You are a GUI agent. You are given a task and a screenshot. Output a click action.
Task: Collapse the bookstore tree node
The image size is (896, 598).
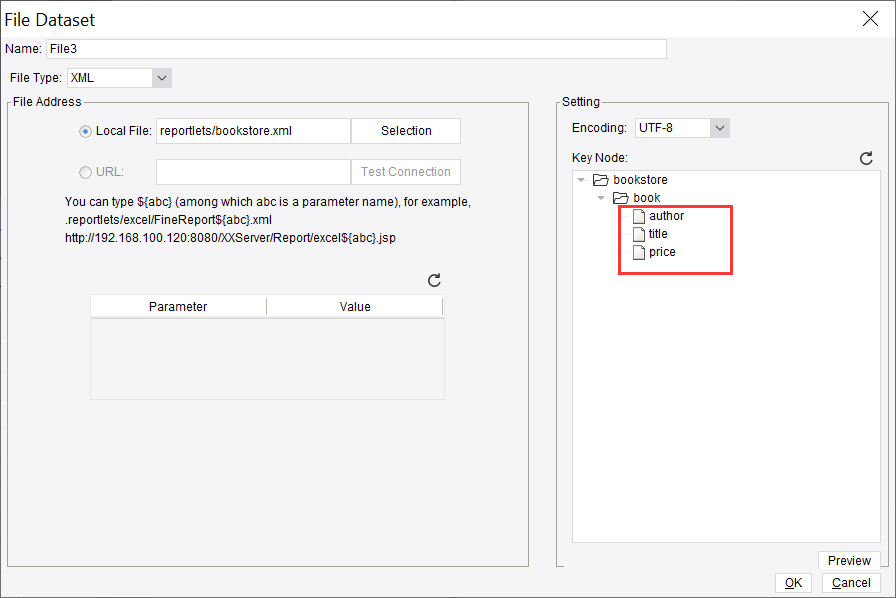tap(581, 179)
